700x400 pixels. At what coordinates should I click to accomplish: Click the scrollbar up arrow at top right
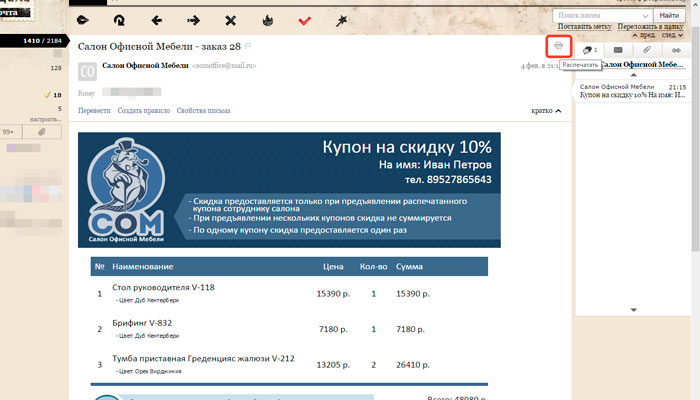pyautogui.click(x=696, y=4)
